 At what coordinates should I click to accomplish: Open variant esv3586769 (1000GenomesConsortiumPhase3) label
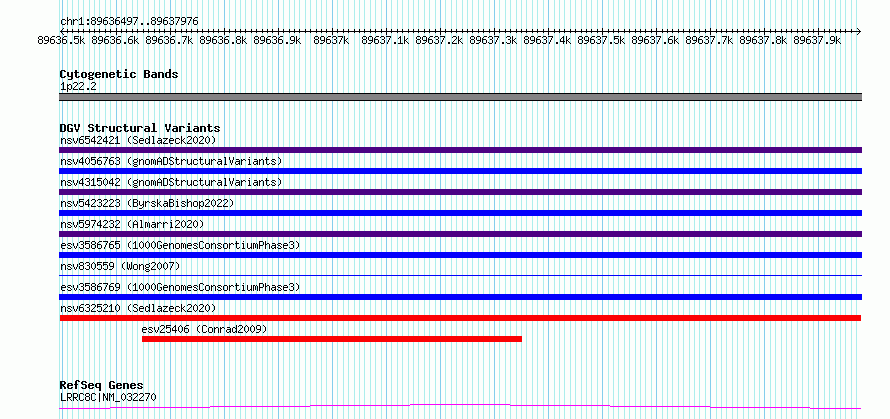tap(180, 287)
